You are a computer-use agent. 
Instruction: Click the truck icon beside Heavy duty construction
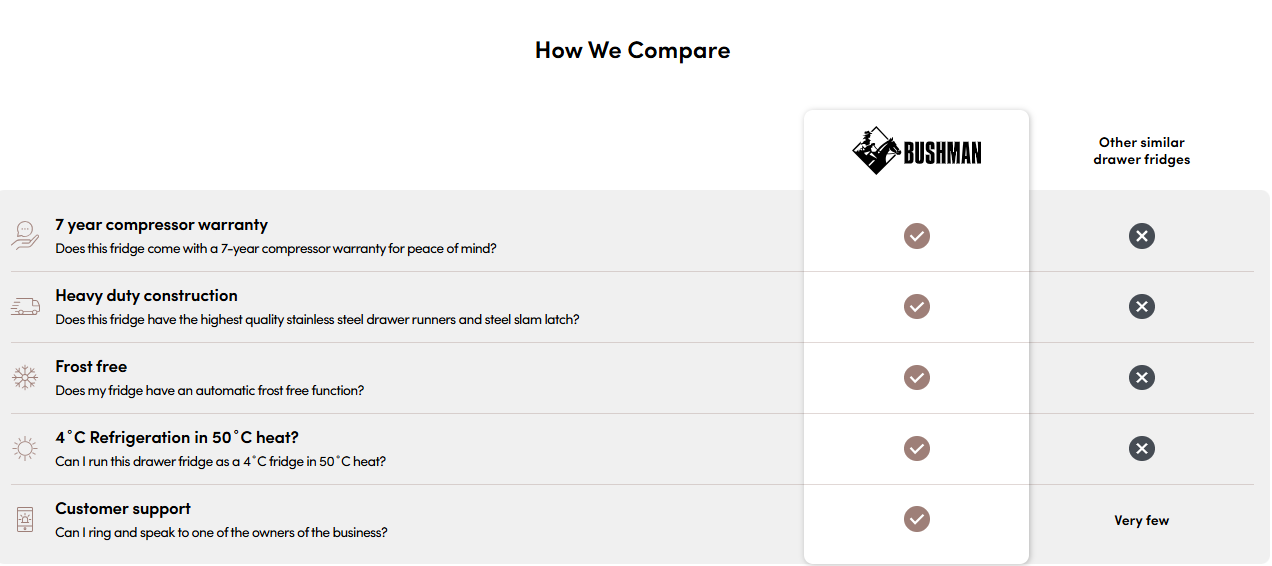pyautogui.click(x=25, y=306)
